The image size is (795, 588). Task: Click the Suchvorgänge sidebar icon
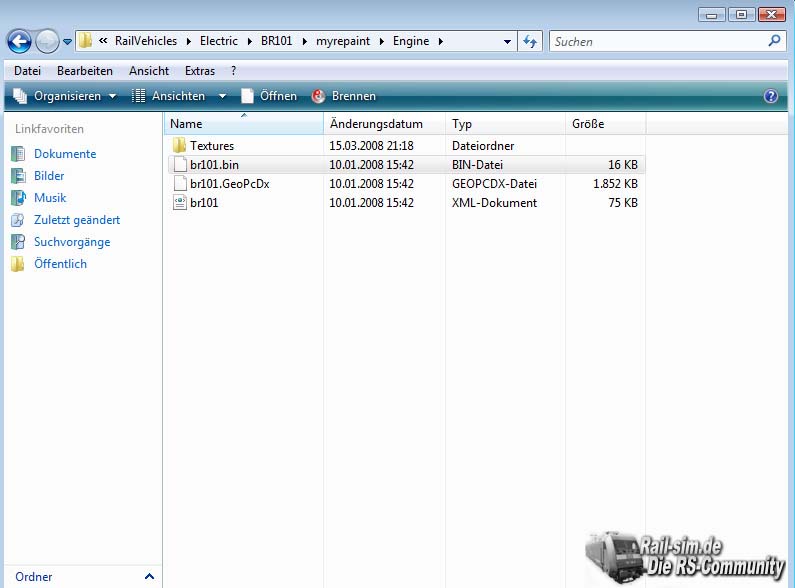click(x=18, y=242)
